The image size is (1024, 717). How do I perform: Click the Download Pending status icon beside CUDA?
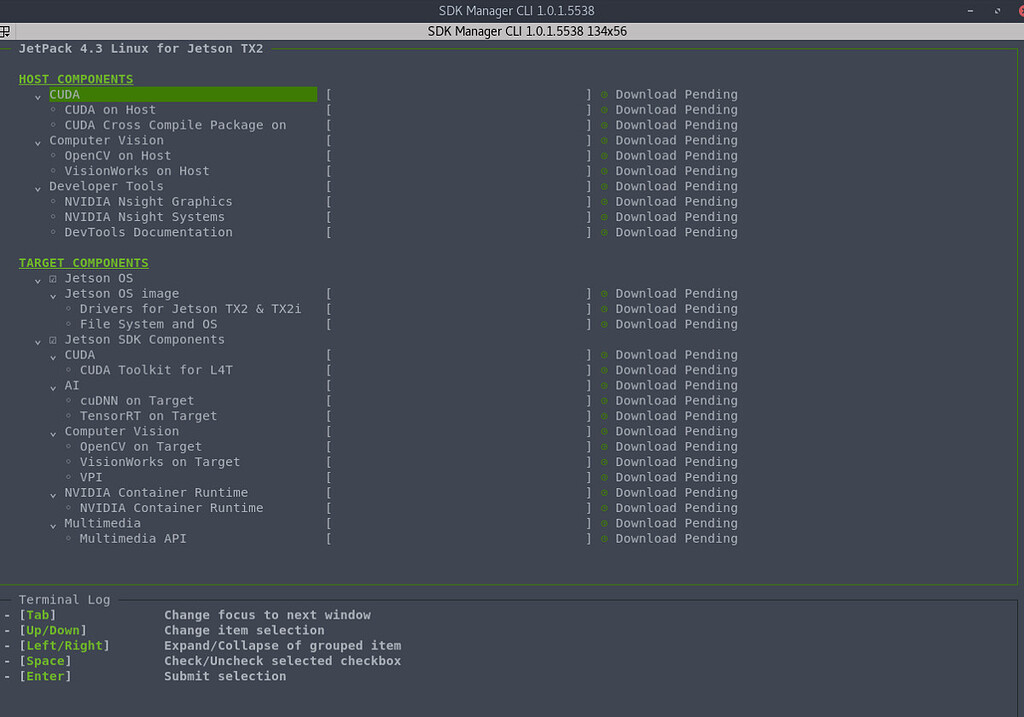(603, 94)
